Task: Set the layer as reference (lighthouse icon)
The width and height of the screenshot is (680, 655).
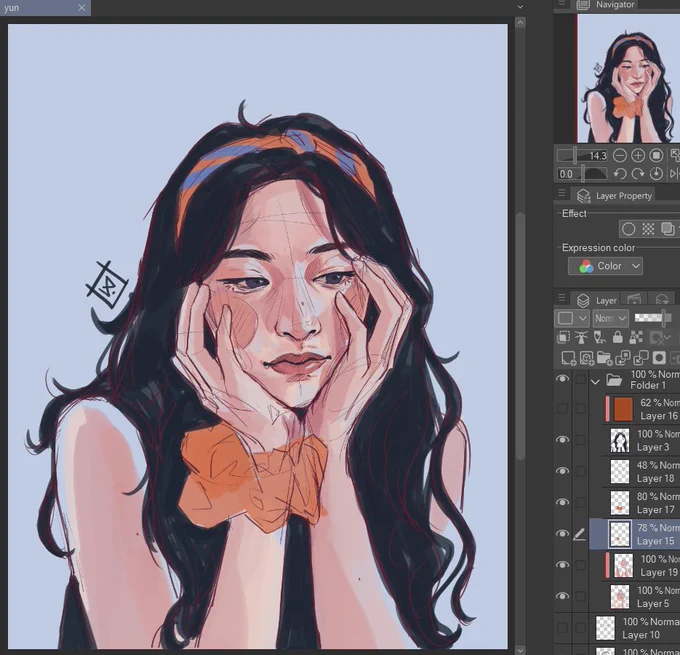Action: point(581,337)
